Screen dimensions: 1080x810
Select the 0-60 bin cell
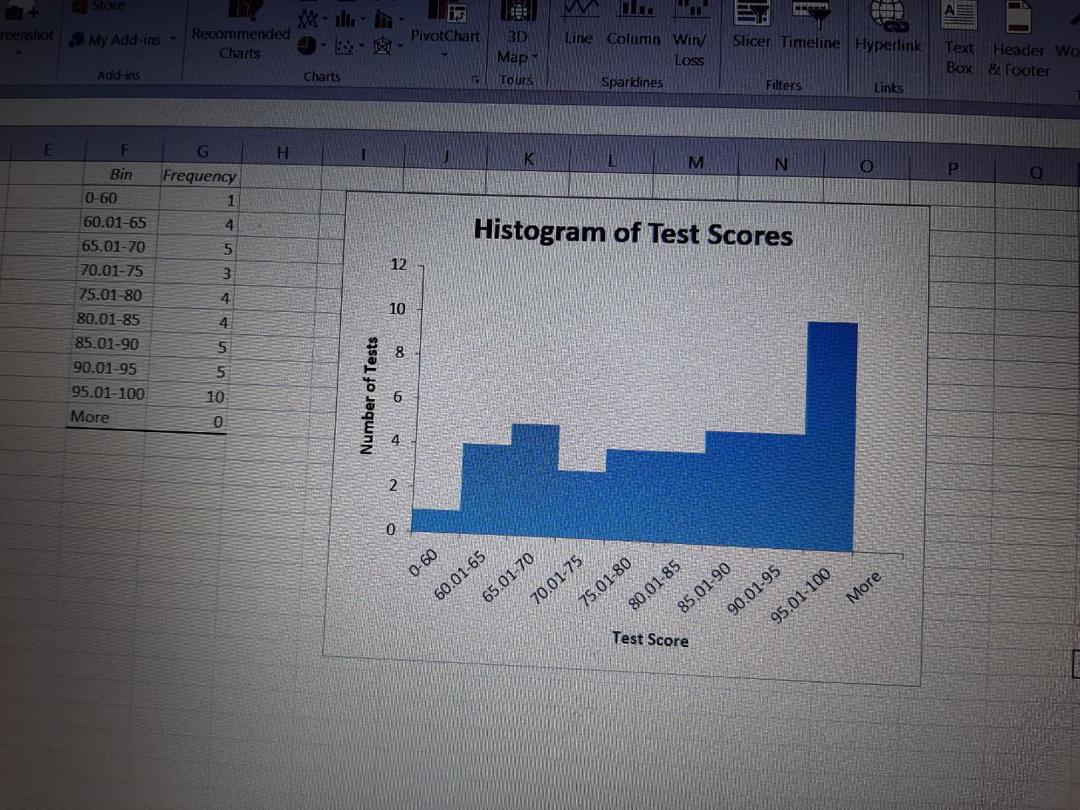[x=121, y=198]
